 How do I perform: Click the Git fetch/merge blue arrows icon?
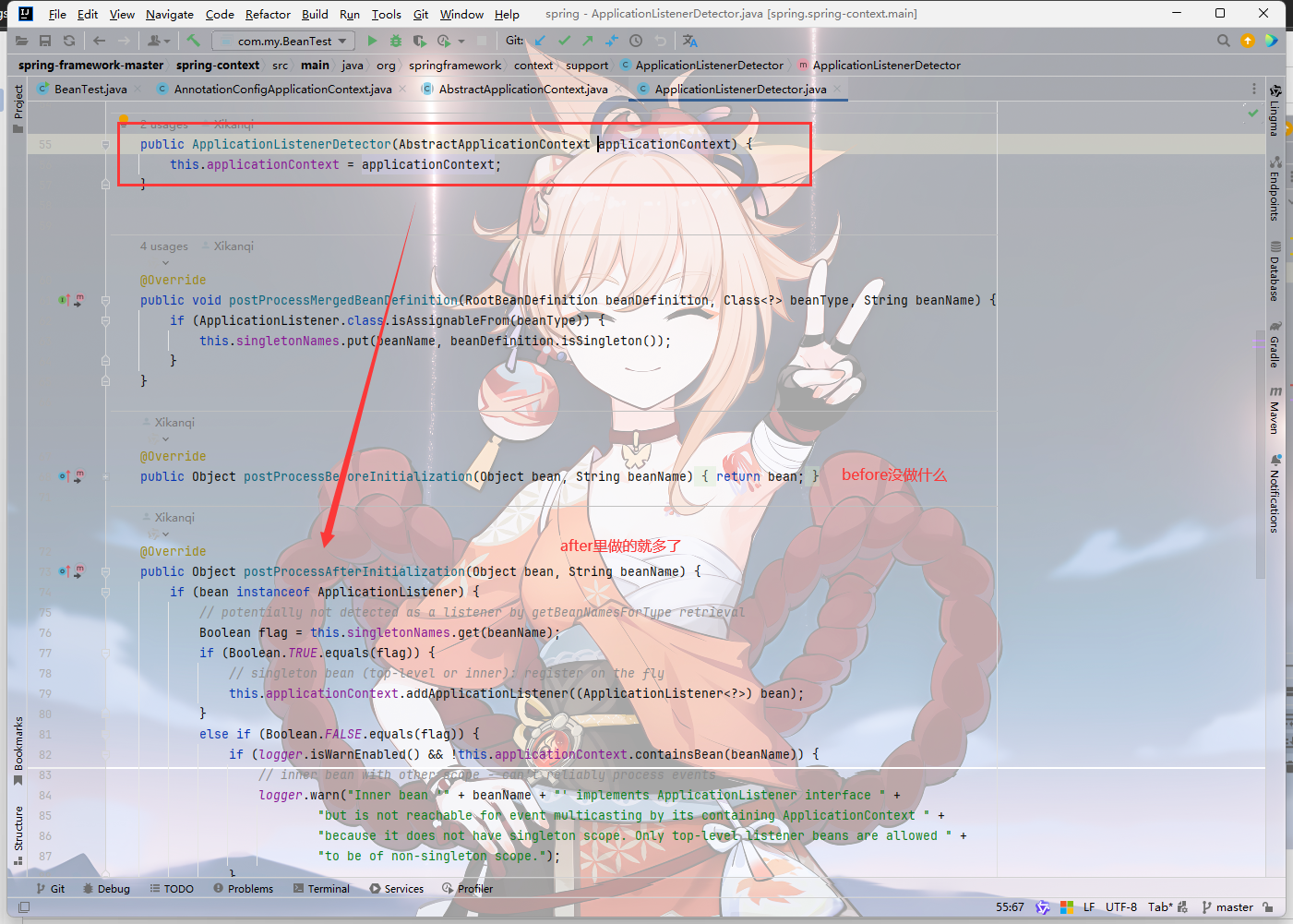click(x=612, y=41)
